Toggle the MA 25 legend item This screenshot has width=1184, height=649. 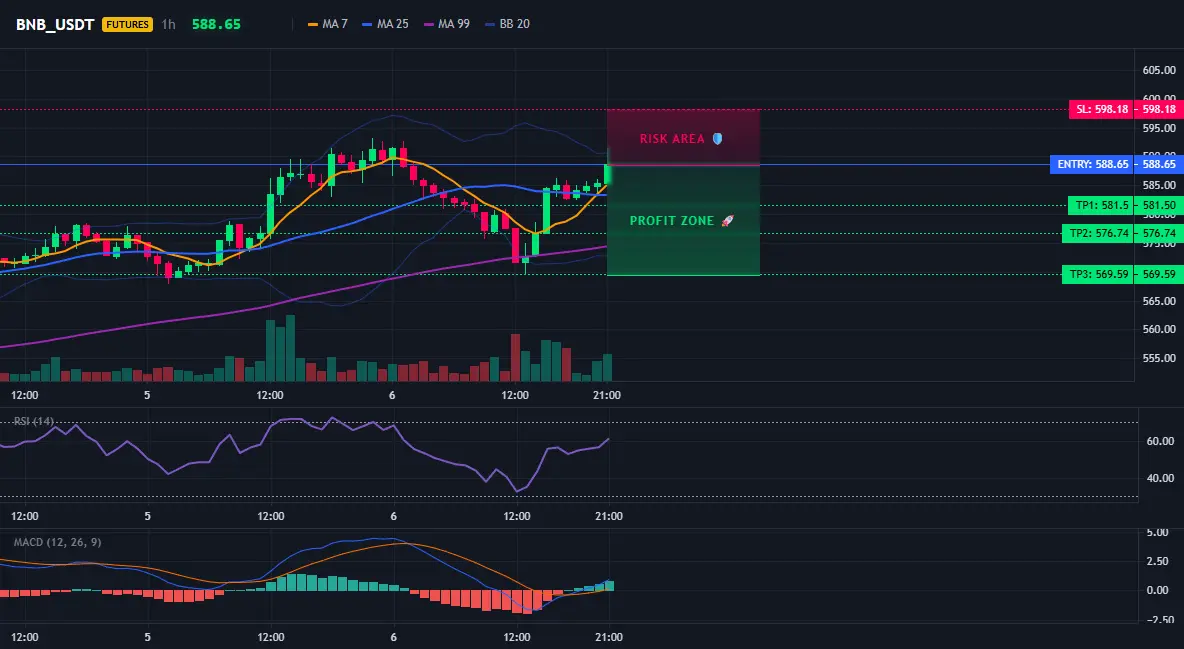[385, 24]
